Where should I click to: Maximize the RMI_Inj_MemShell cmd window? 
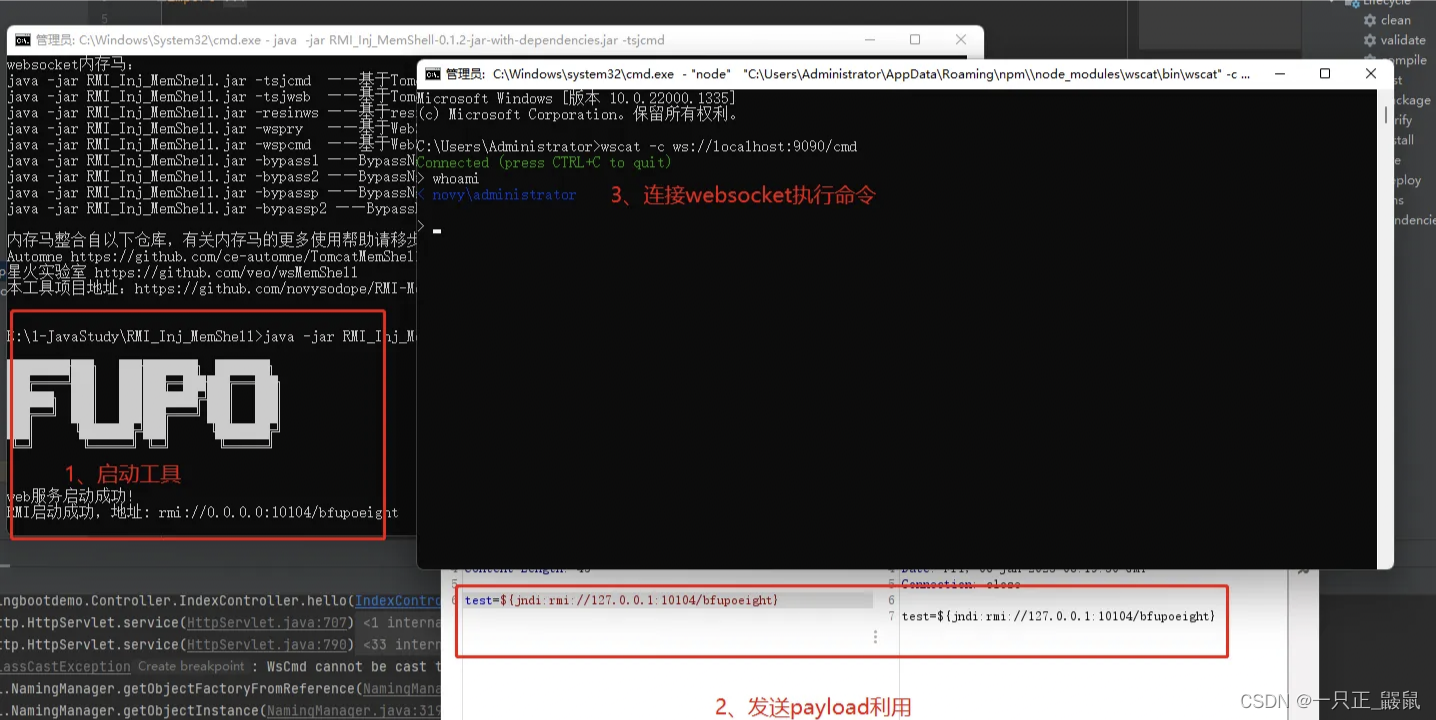click(x=915, y=40)
